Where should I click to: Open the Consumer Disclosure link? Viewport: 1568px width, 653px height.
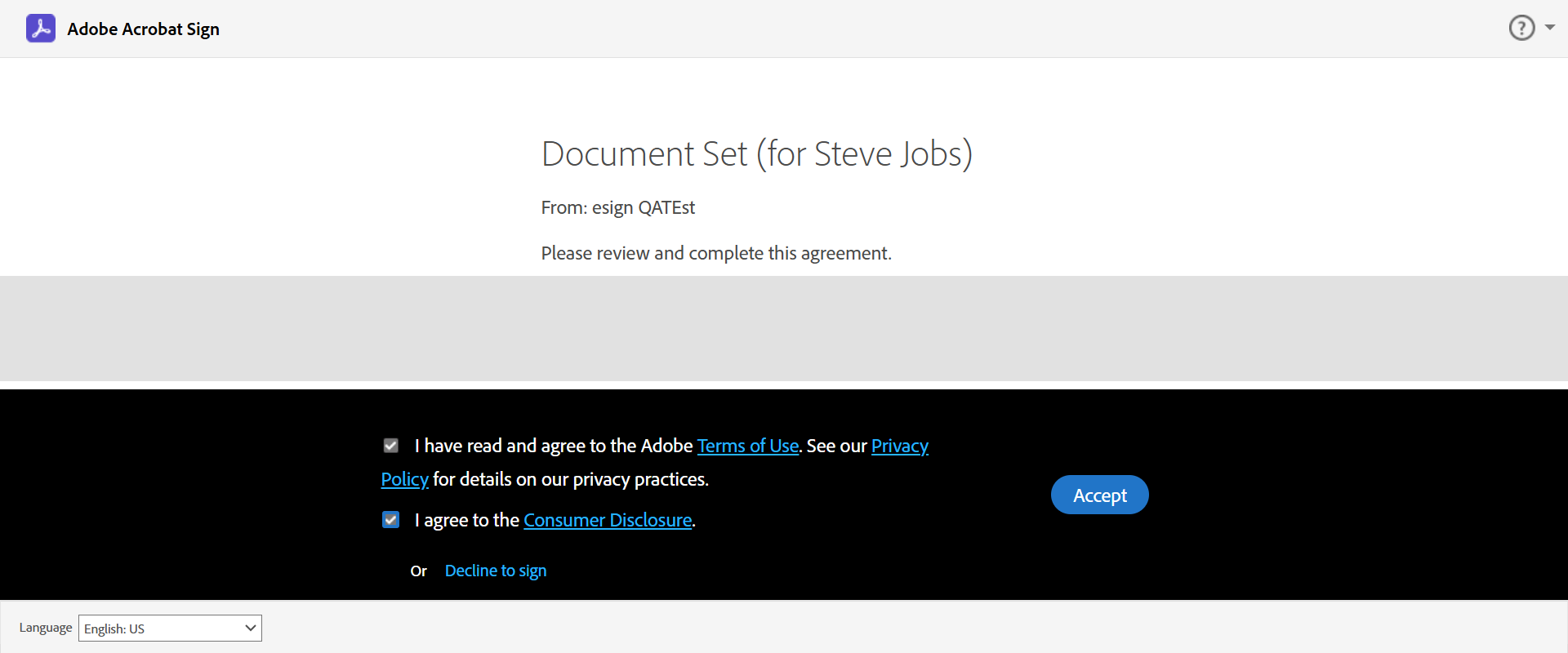coord(608,520)
